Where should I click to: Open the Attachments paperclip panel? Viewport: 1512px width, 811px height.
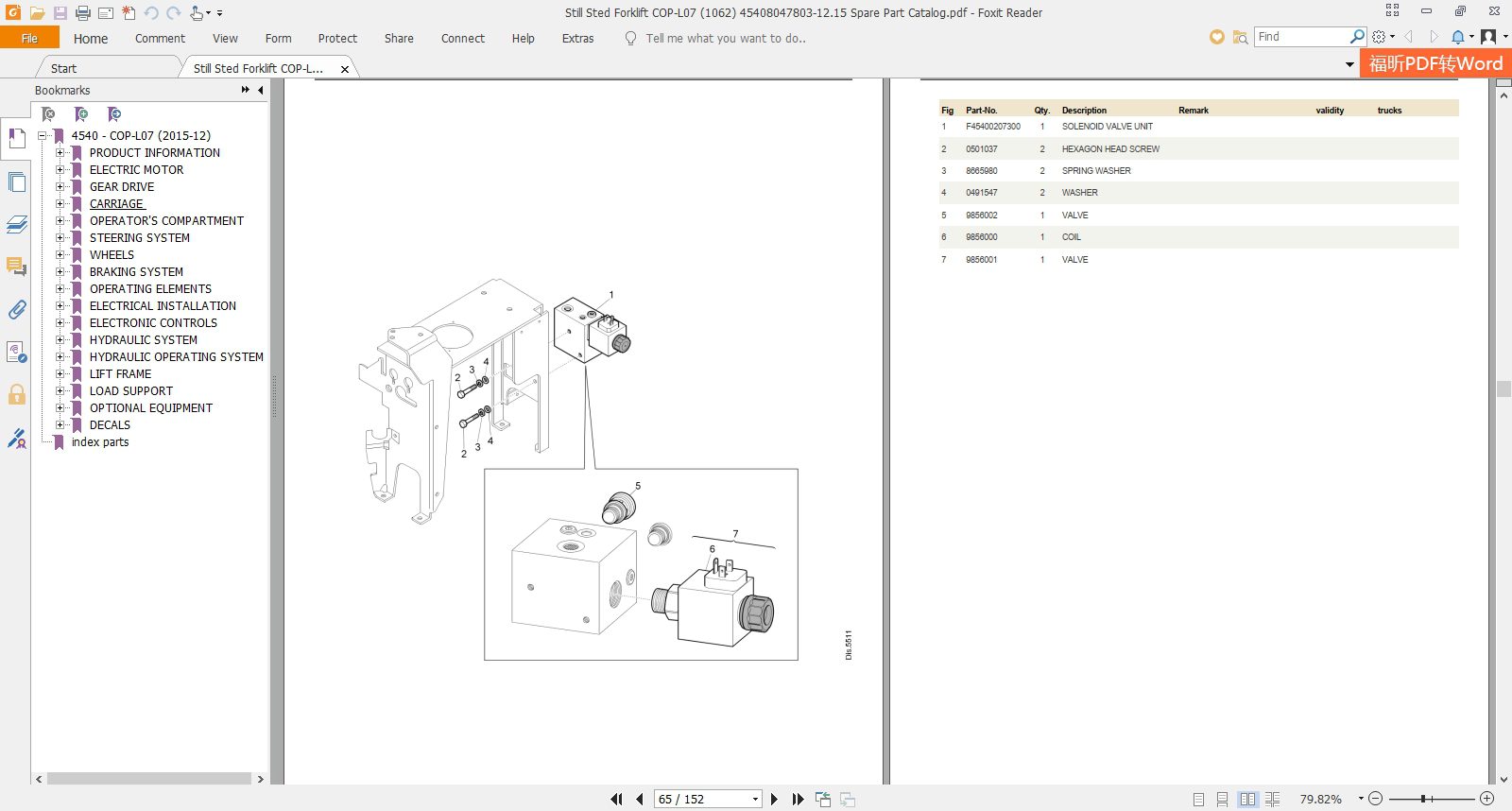click(x=16, y=309)
